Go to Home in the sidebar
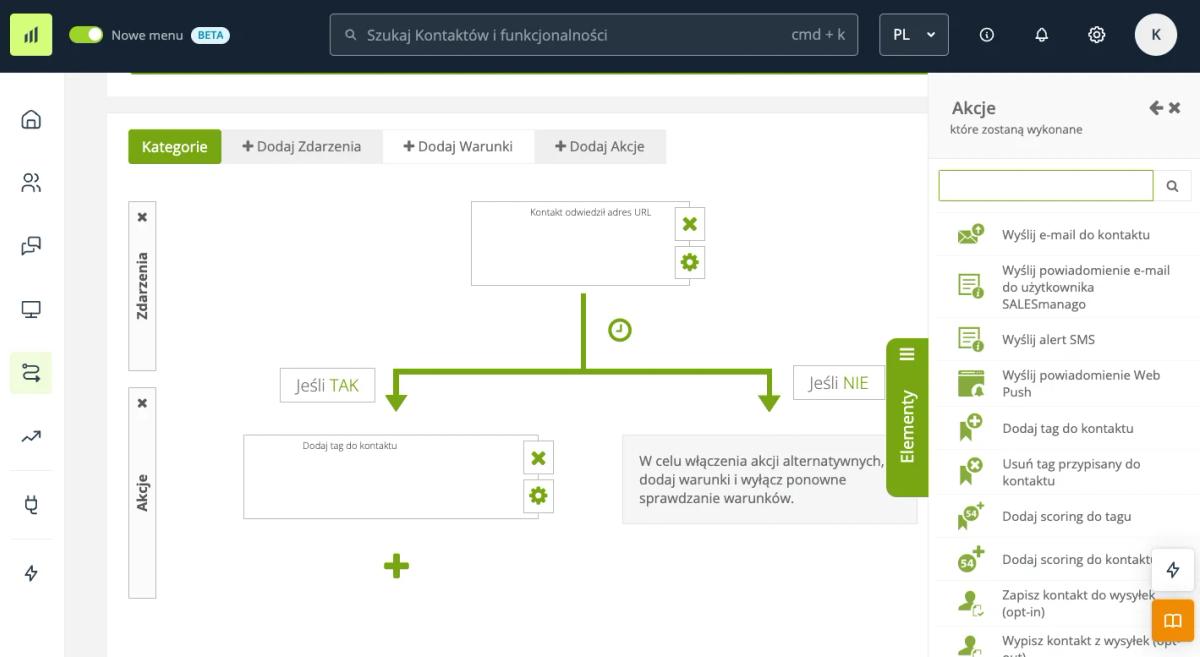Screen dimensions: 1200x657 (31, 120)
